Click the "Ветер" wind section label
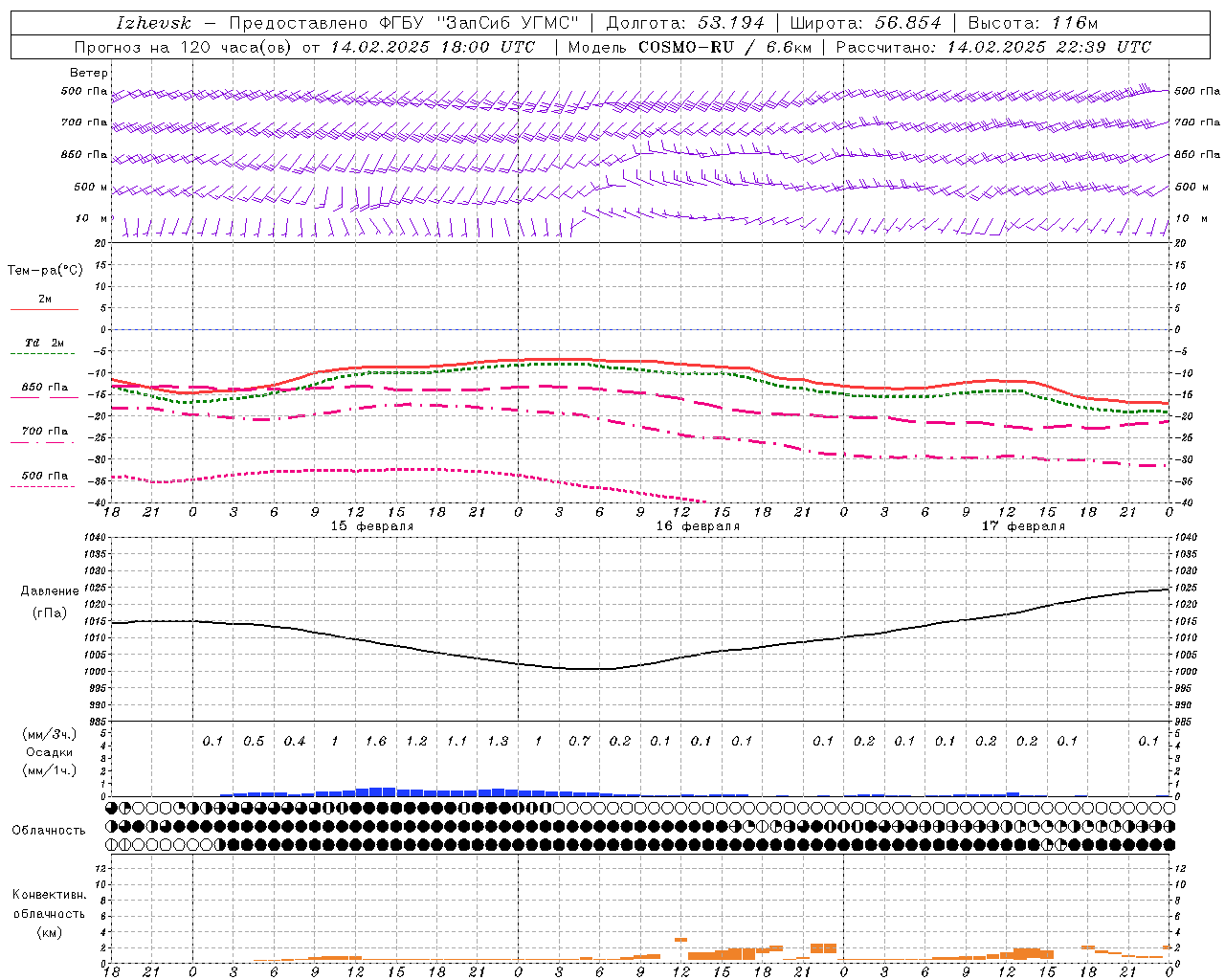This screenshot has height=980, width=1225. [x=89, y=73]
